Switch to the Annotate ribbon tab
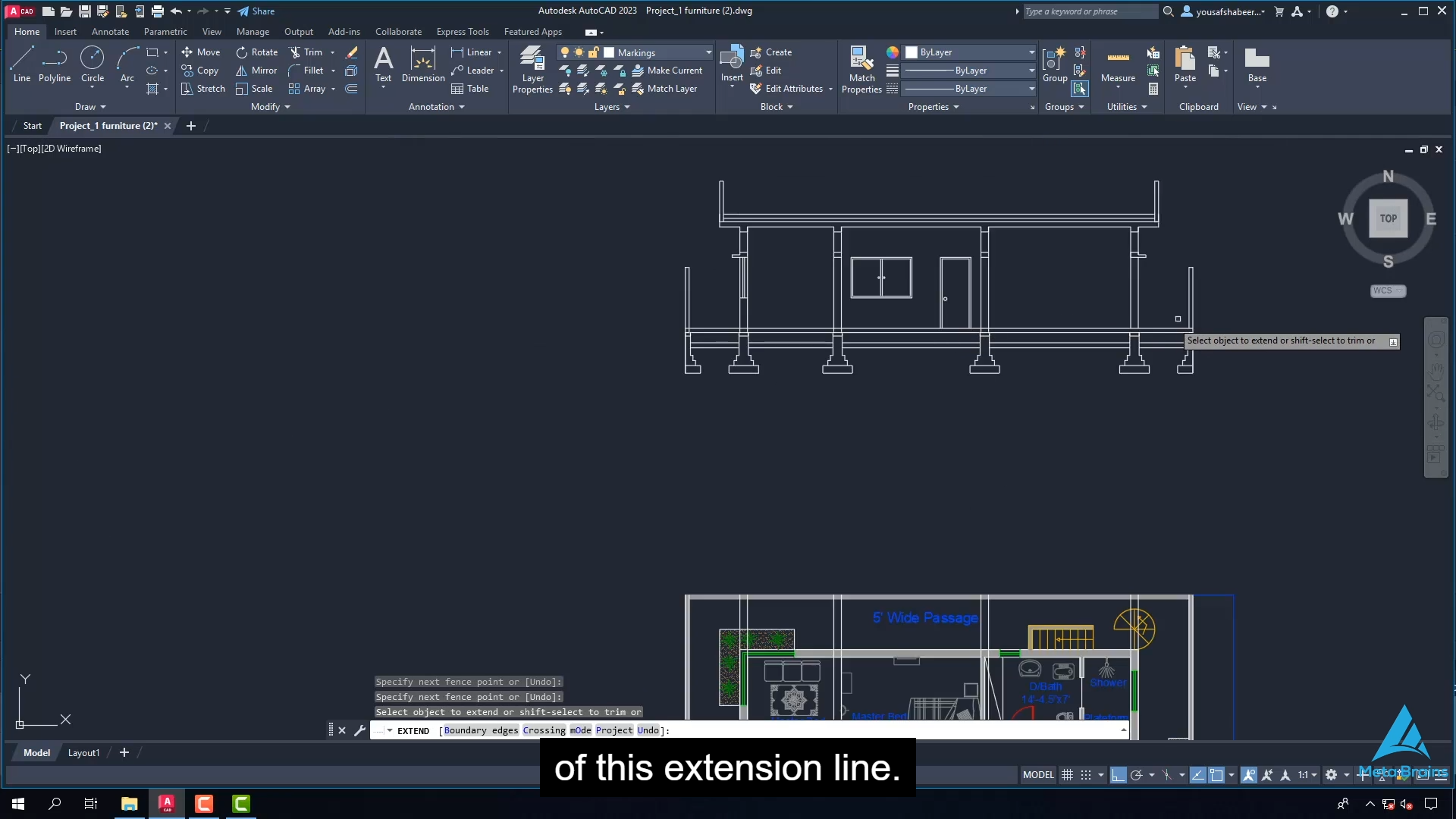 click(x=110, y=31)
